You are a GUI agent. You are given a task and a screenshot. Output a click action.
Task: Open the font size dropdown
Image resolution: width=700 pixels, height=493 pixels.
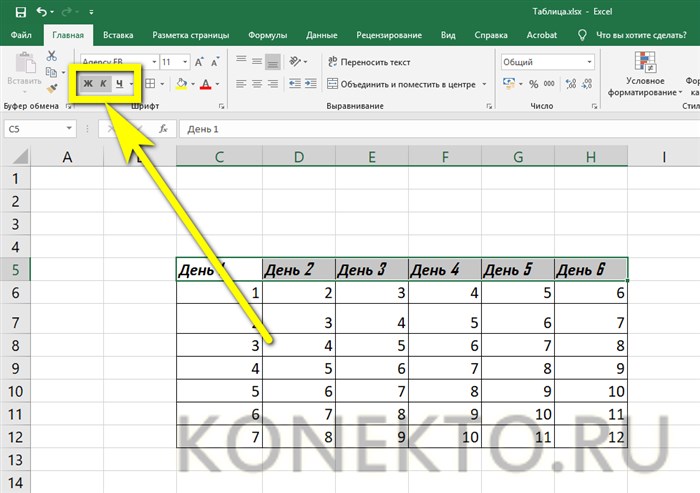pyautogui.click(x=185, y=62)
